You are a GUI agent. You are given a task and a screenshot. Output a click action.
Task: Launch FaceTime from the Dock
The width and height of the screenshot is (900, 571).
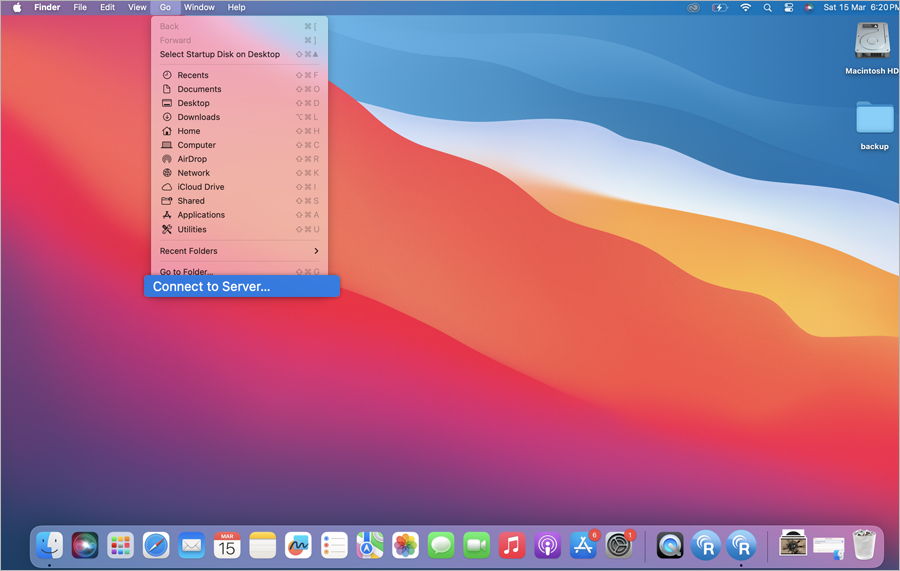coord(476,545)
